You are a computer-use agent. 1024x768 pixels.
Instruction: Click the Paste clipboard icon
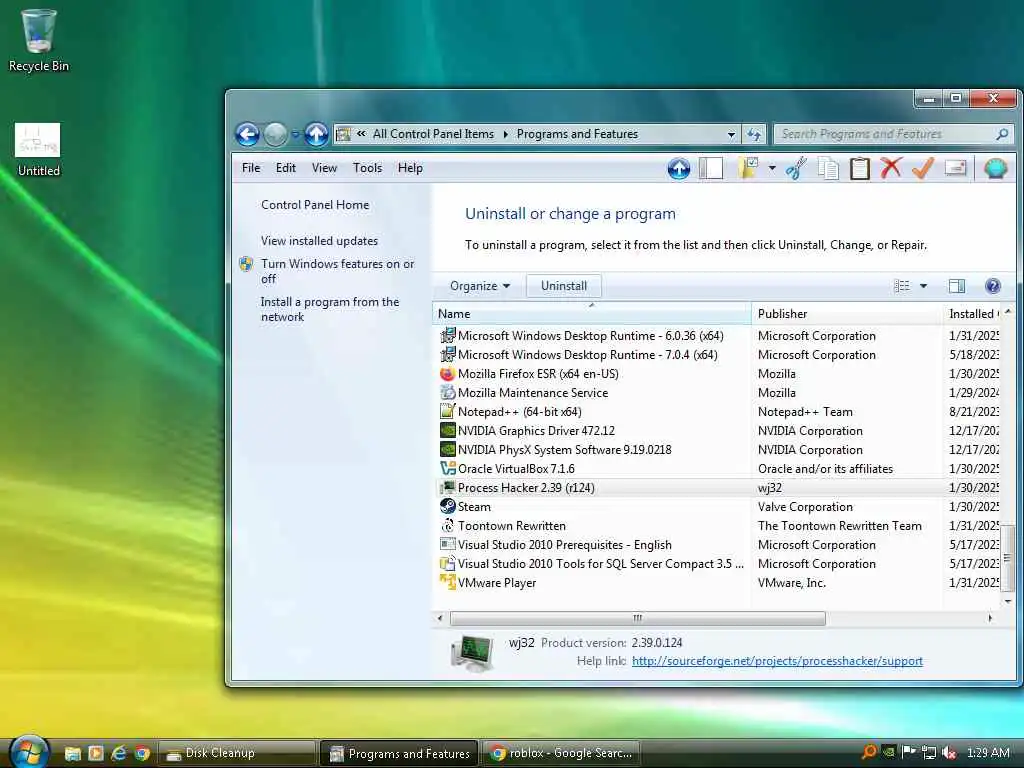tap(859, 168)
